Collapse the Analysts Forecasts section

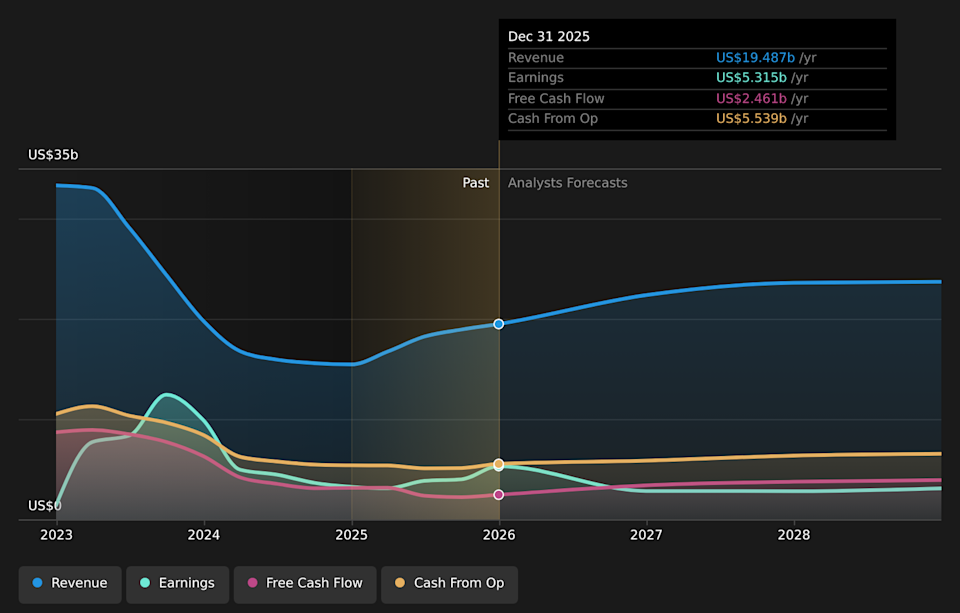point(567,182)
